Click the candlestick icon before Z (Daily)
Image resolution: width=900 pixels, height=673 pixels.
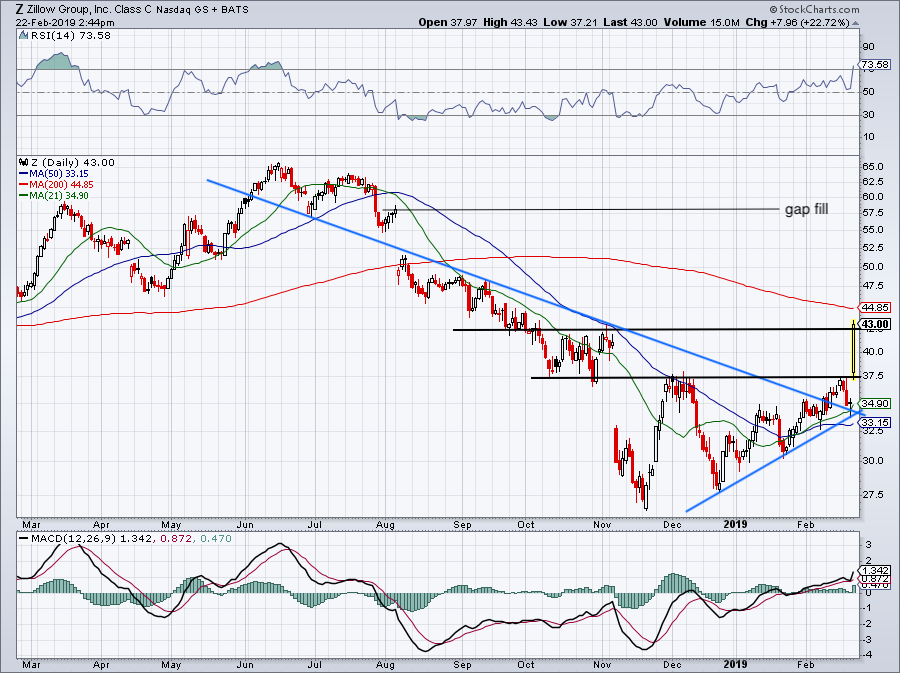[24, 162]
